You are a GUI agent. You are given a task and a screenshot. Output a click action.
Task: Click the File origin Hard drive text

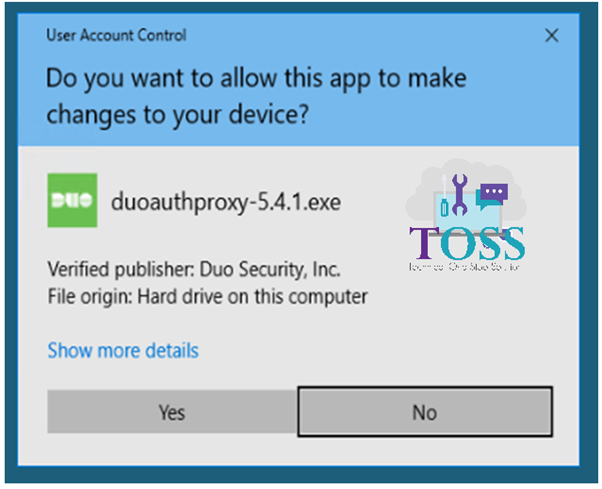tap(207, 297)
